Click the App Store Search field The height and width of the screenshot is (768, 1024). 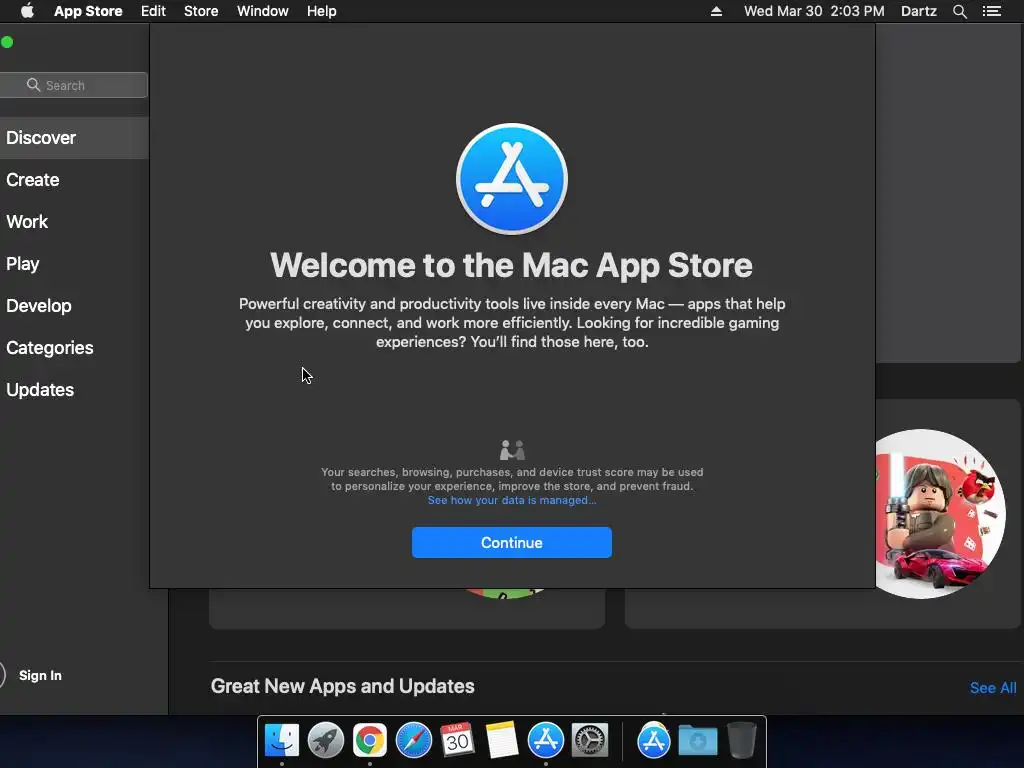(74, 85)
